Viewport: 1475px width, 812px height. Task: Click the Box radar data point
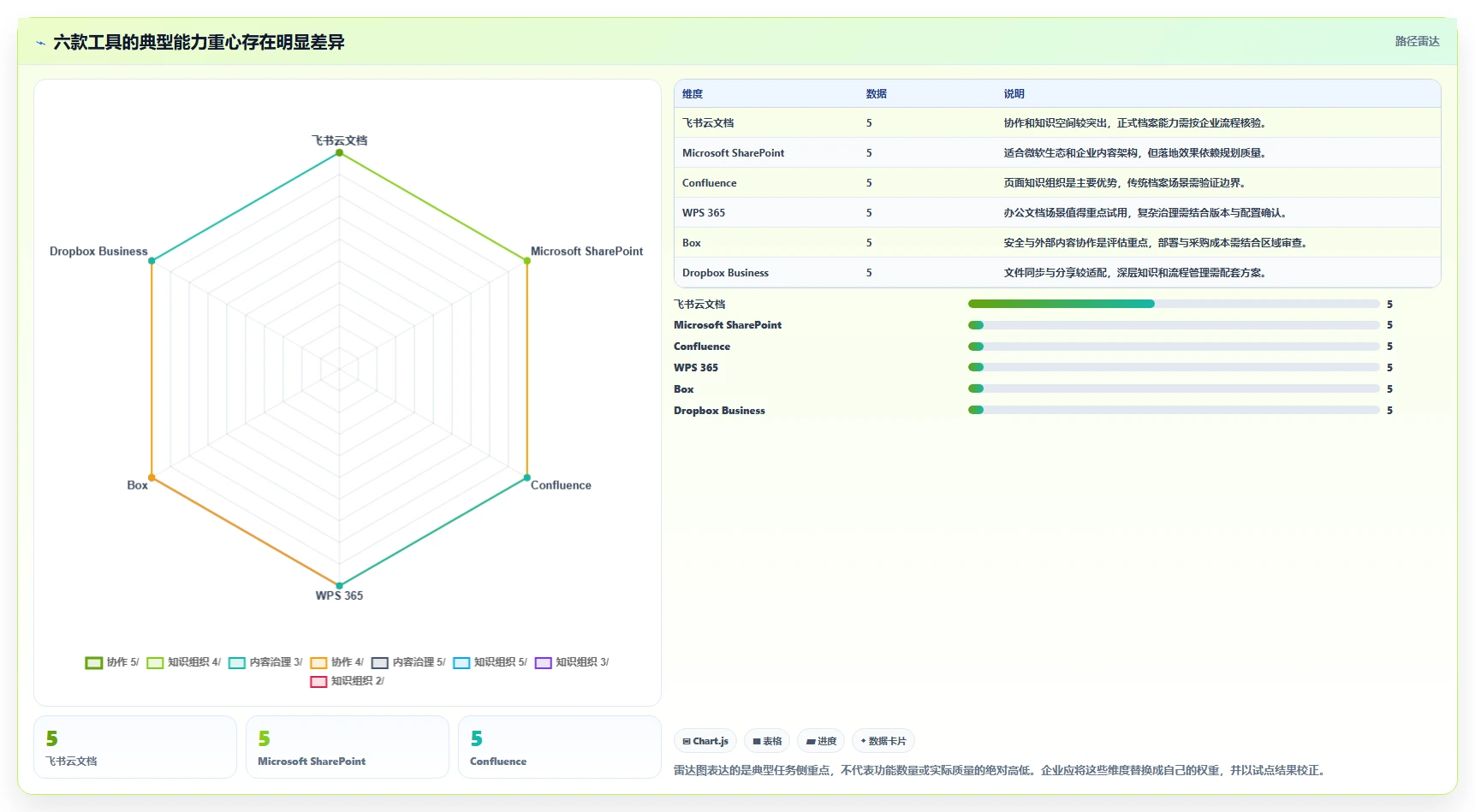pyautogui.click(x=152, y=477)
